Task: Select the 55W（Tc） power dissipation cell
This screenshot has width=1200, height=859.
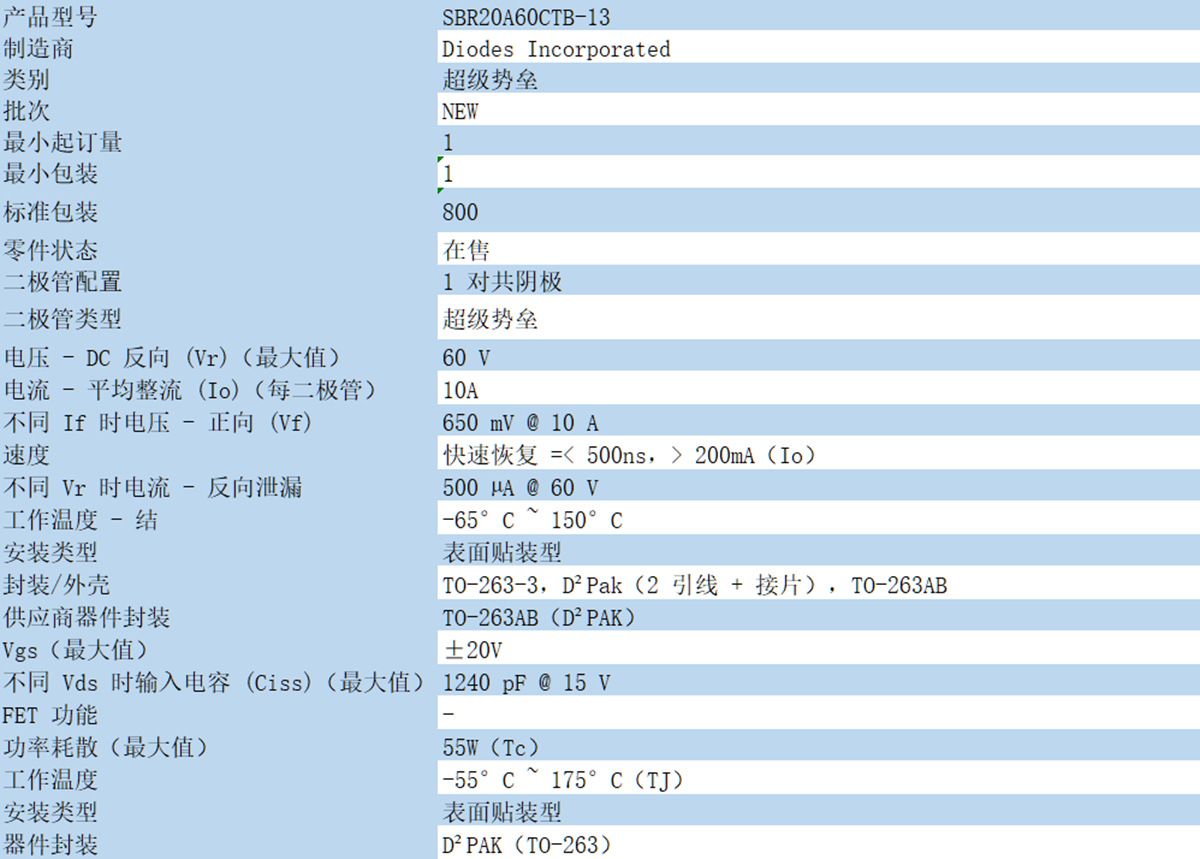Action: 490,747
